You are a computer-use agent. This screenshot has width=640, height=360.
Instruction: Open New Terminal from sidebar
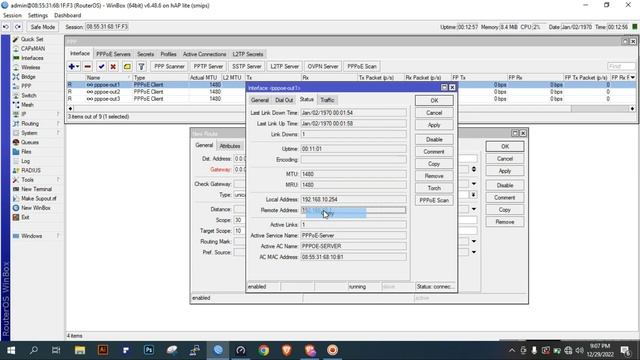[36, 189]
